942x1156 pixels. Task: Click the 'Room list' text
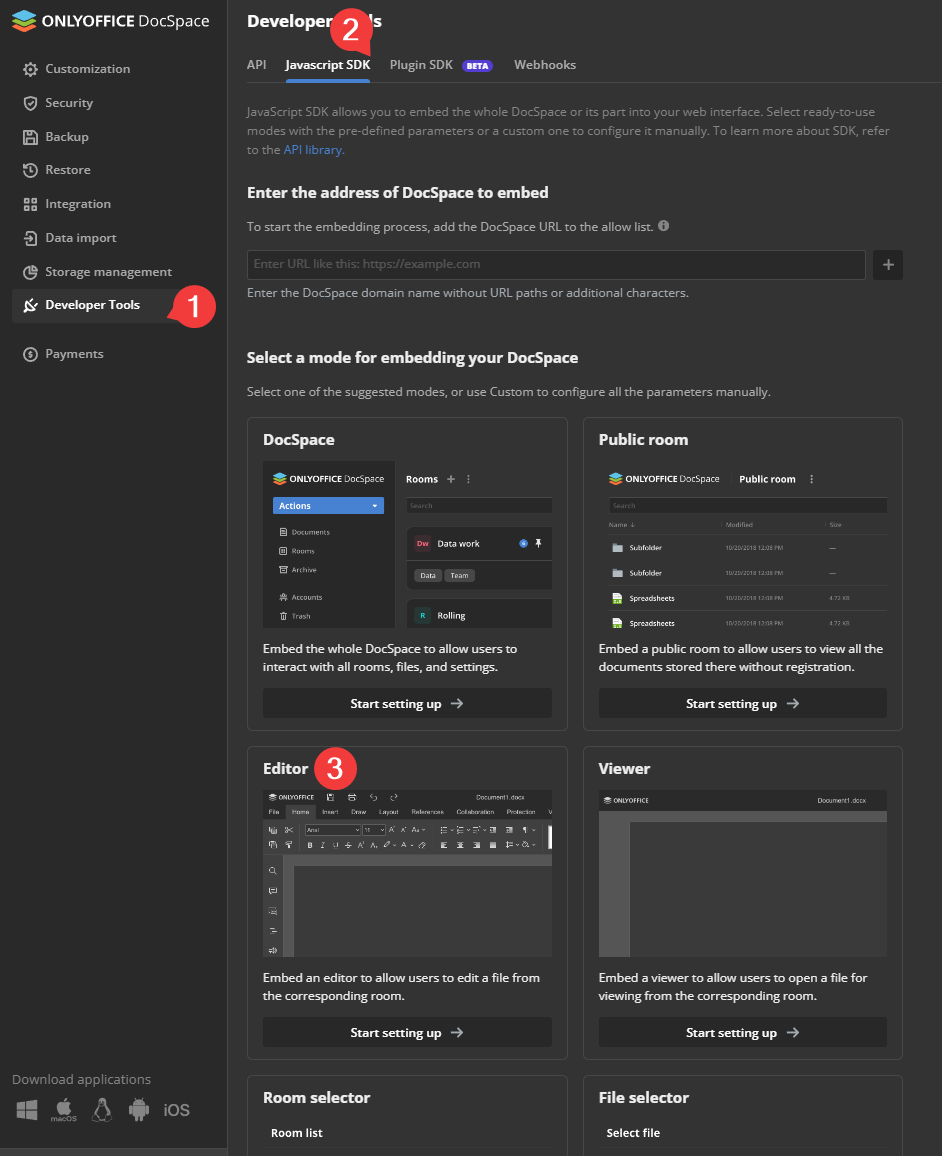[x=296, y=1133]
